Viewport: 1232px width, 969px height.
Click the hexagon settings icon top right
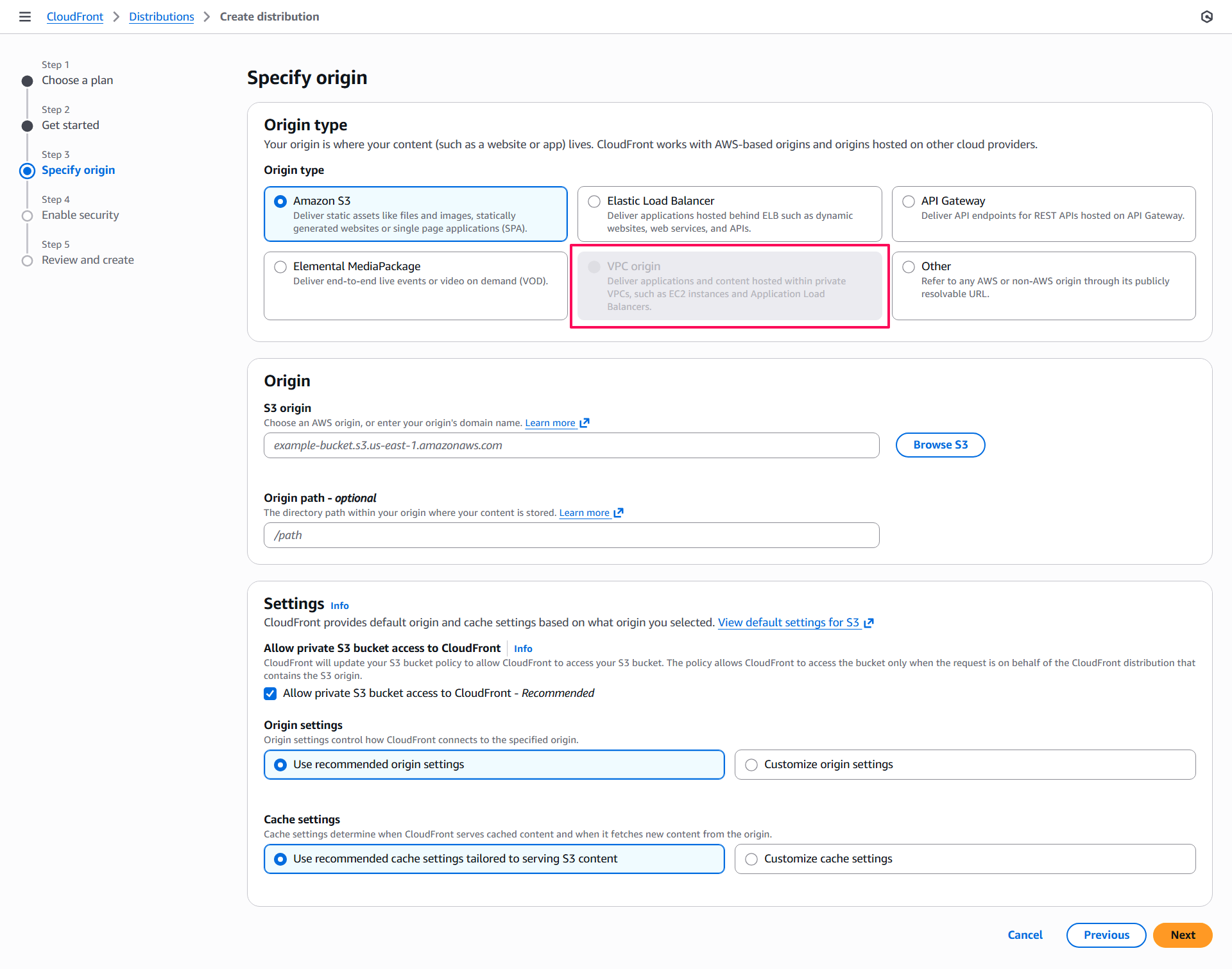[1206, 17]
